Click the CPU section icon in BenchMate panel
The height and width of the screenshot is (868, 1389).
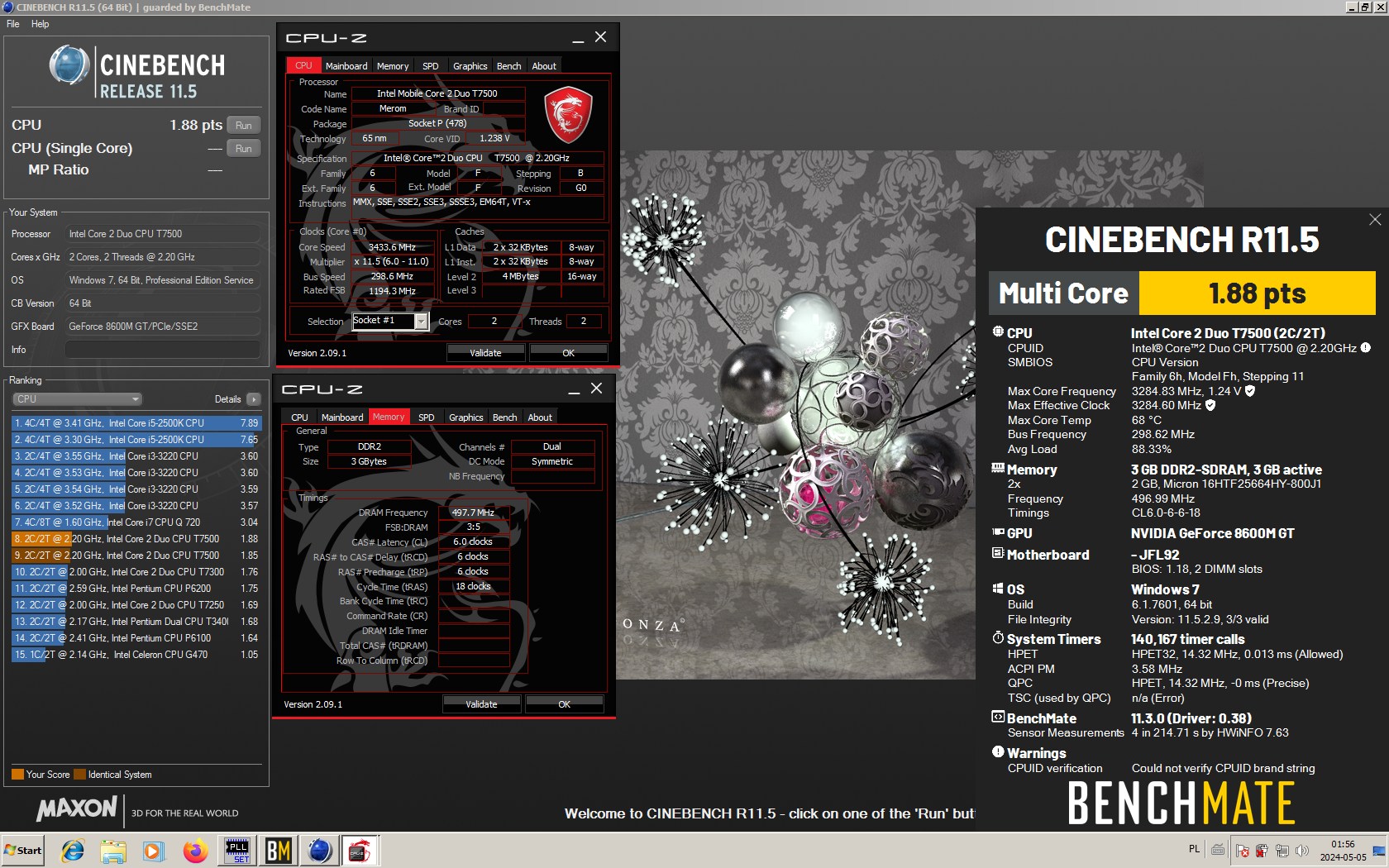(998, 332)
